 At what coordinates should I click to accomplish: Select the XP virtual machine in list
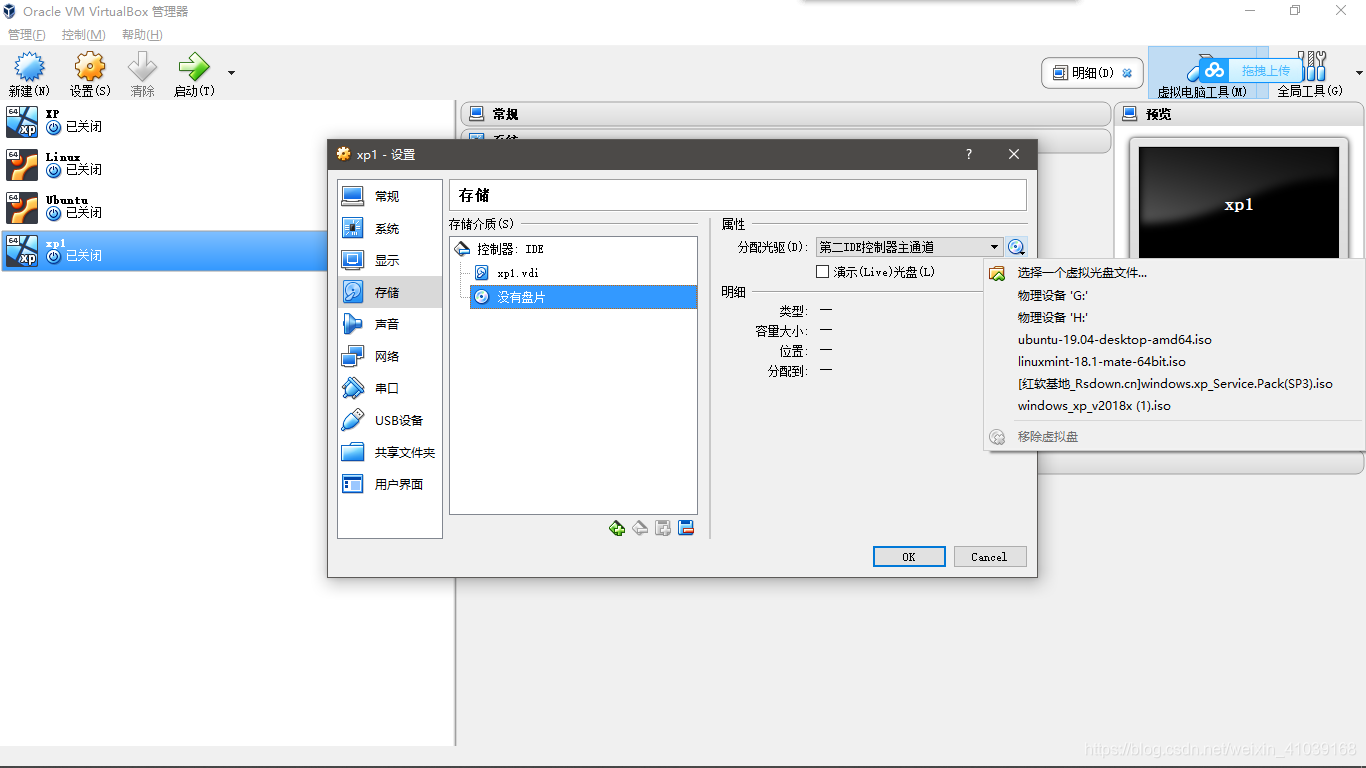tap(227, 122)
